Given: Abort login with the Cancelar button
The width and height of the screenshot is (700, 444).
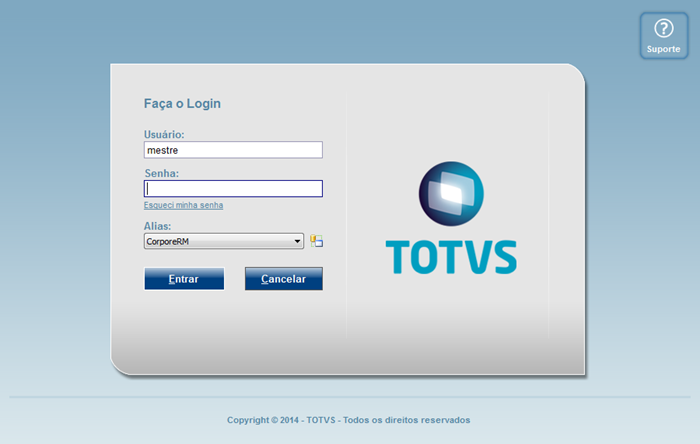Looking at the screenshot, I should (283, 279).
